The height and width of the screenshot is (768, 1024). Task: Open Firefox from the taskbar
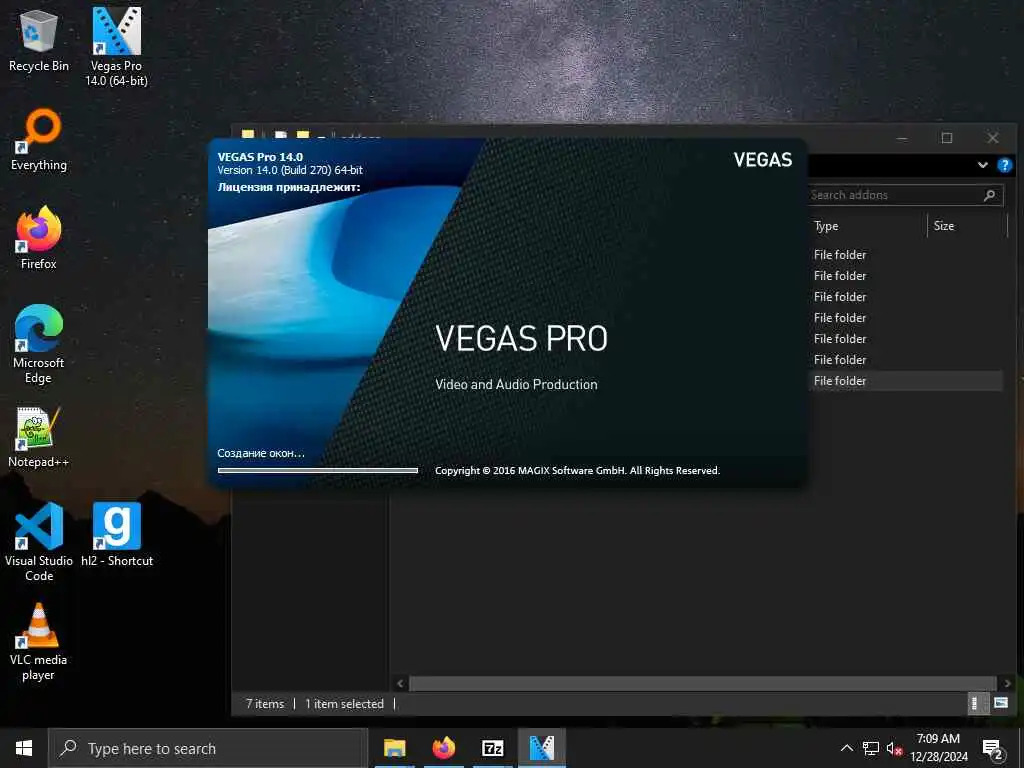[x=443, y=748]
